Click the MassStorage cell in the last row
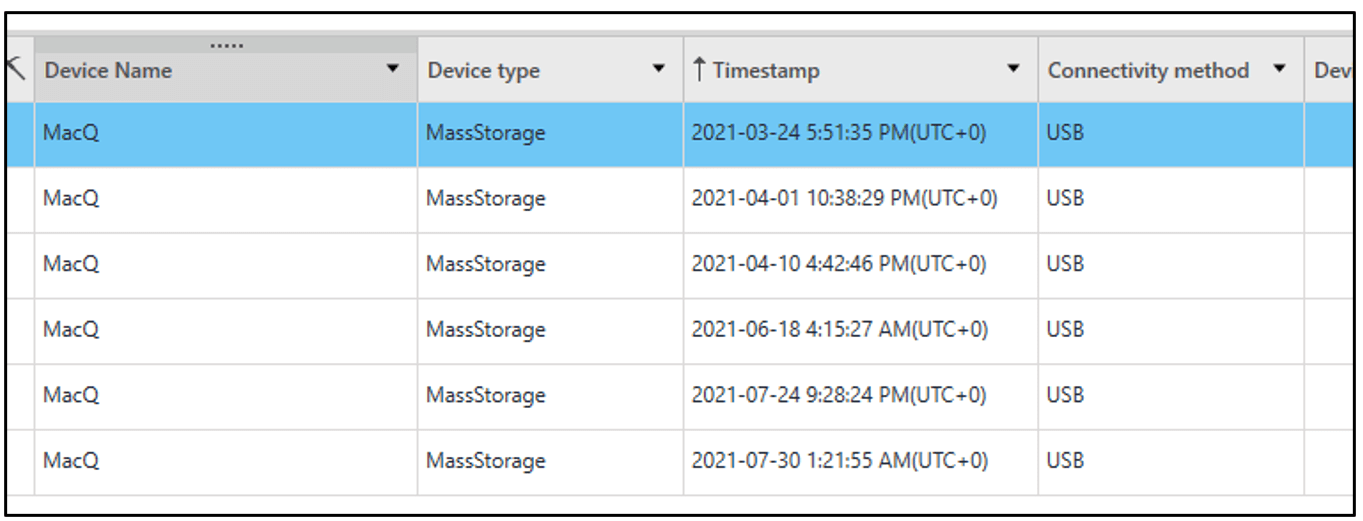The width and height of the screenshot is (1363, 521). 550,462
